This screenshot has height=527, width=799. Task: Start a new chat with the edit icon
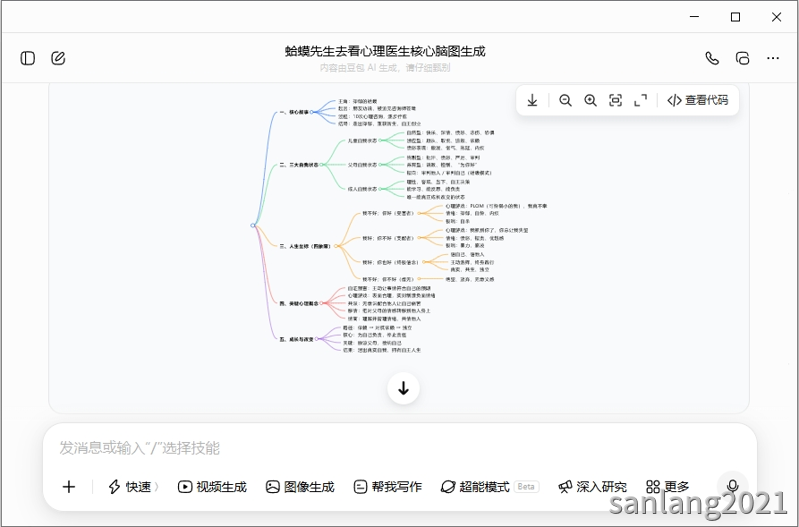pyautogui.click(x=58, y=58)
